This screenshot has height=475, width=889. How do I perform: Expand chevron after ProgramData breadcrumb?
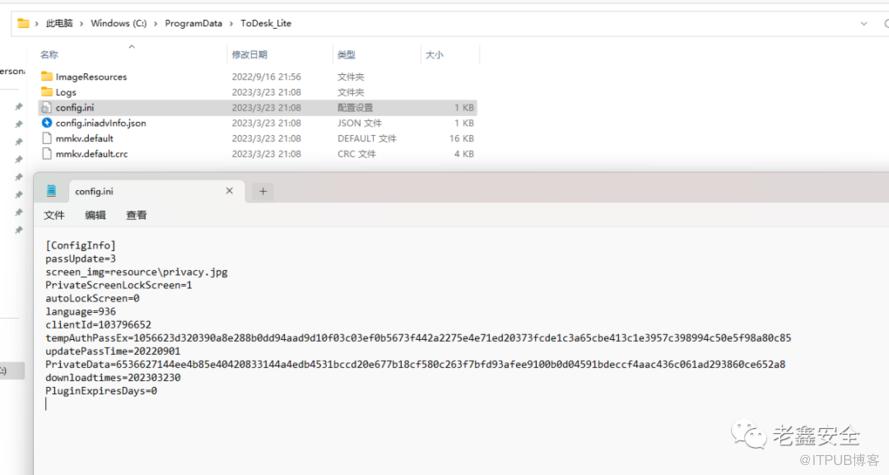pos(231,24)
